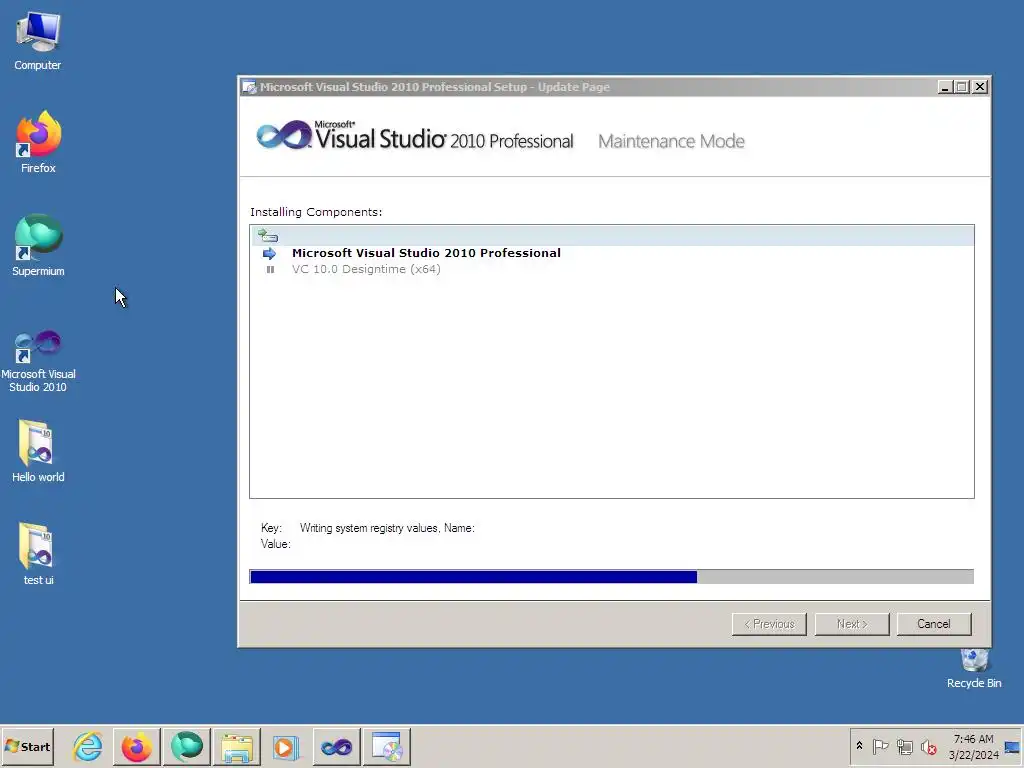The image size is (1024, 768).
Task: Launch Firefox from the desktop shortcut
Action: [x=38, y=142]
